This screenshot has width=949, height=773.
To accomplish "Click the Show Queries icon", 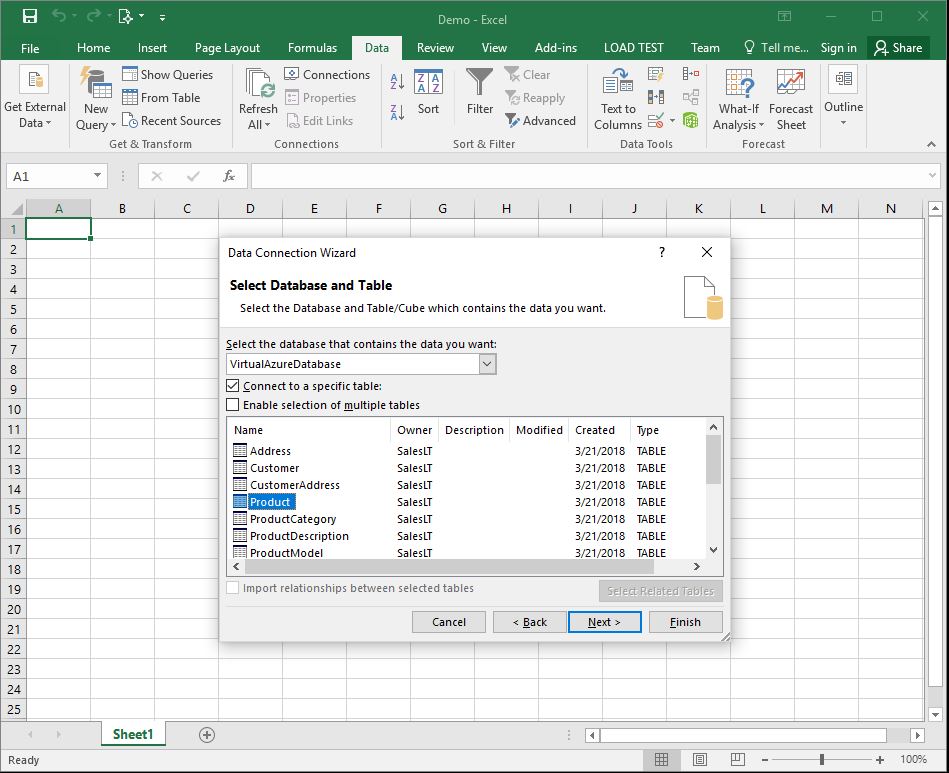I will point(128,74).
